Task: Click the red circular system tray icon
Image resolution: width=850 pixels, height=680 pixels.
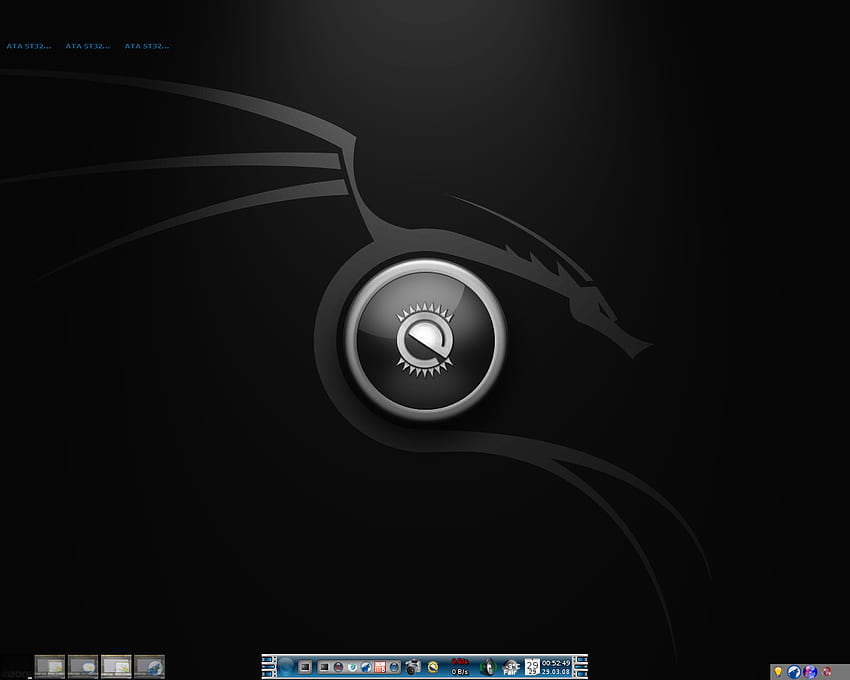Action: (827, 672)
